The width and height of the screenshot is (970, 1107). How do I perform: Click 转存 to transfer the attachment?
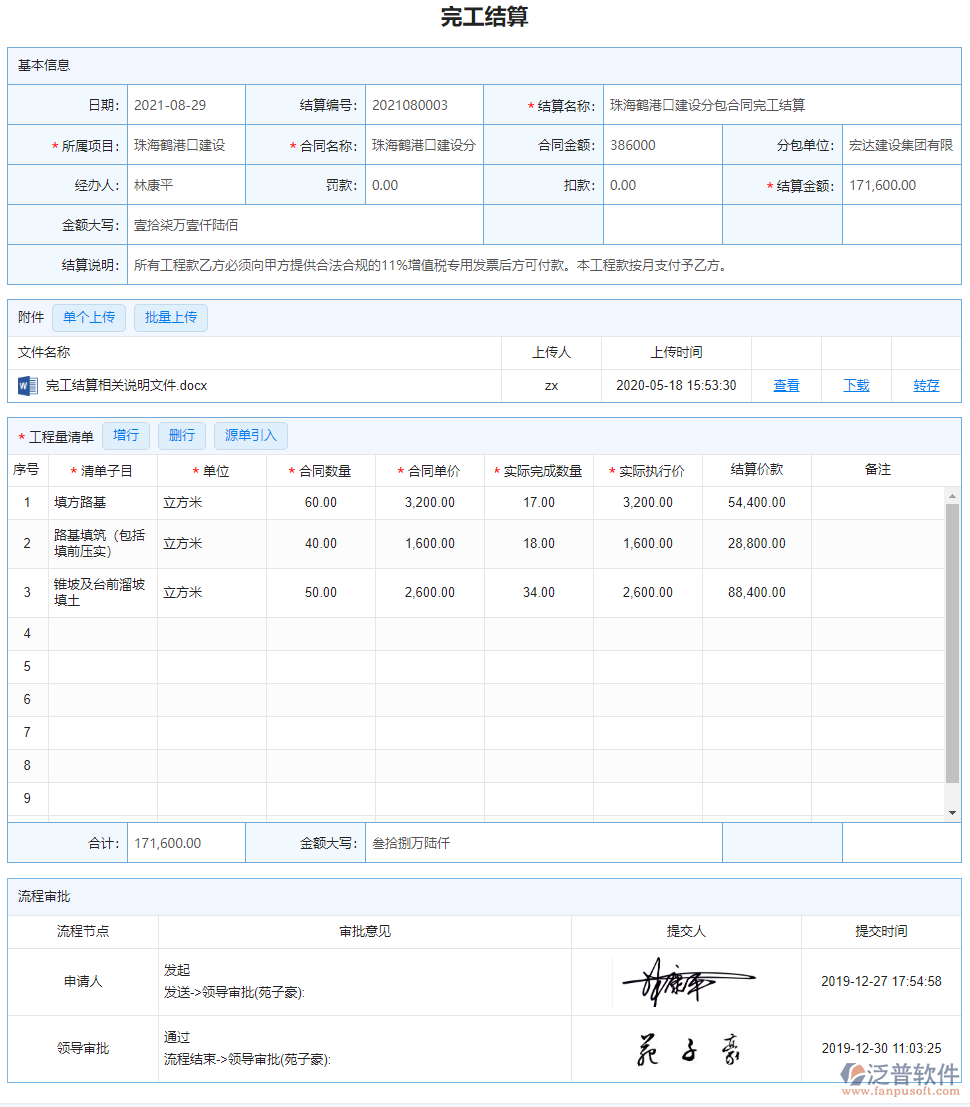926,385
